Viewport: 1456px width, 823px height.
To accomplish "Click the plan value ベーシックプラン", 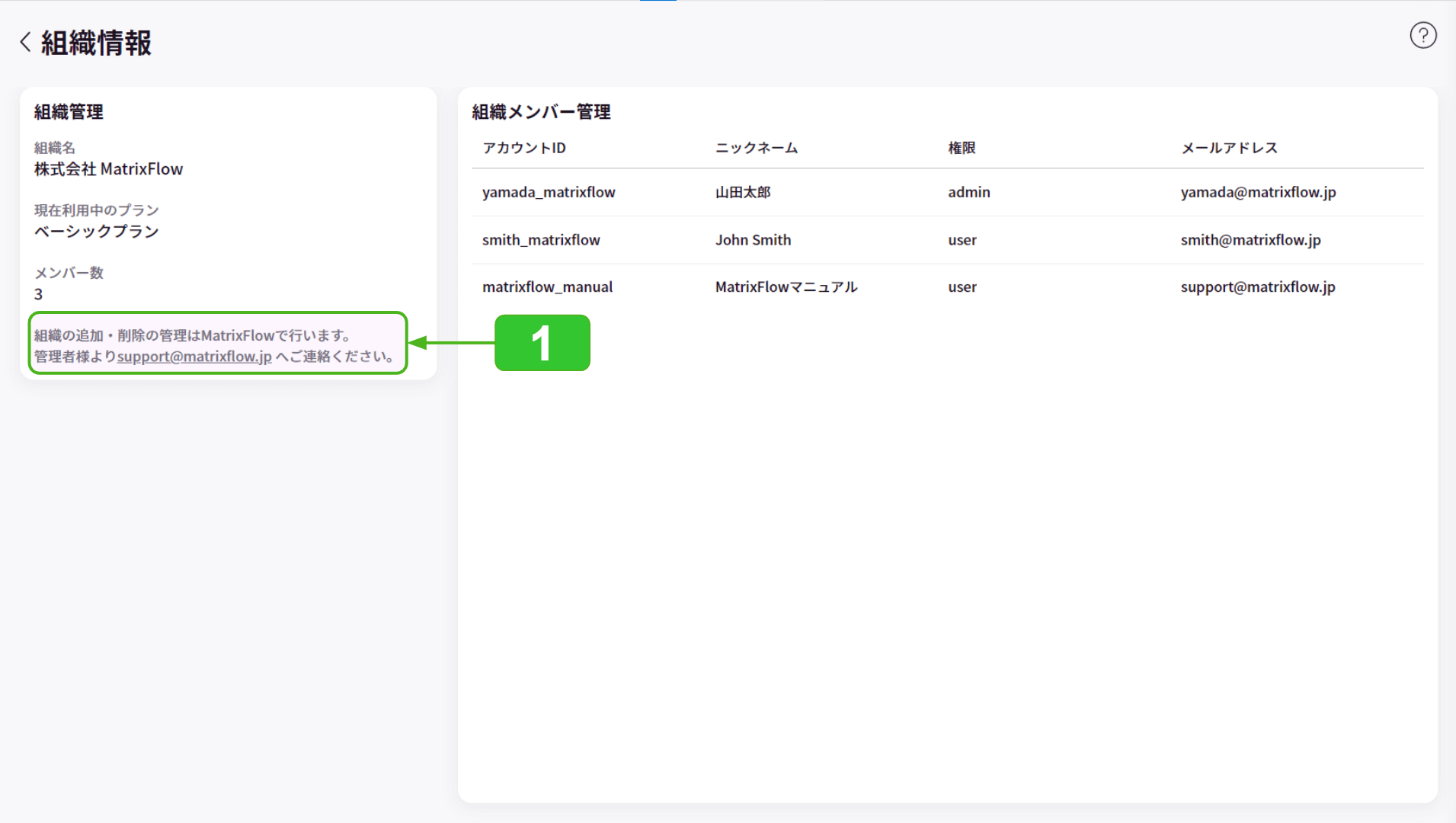I will 96,232.
